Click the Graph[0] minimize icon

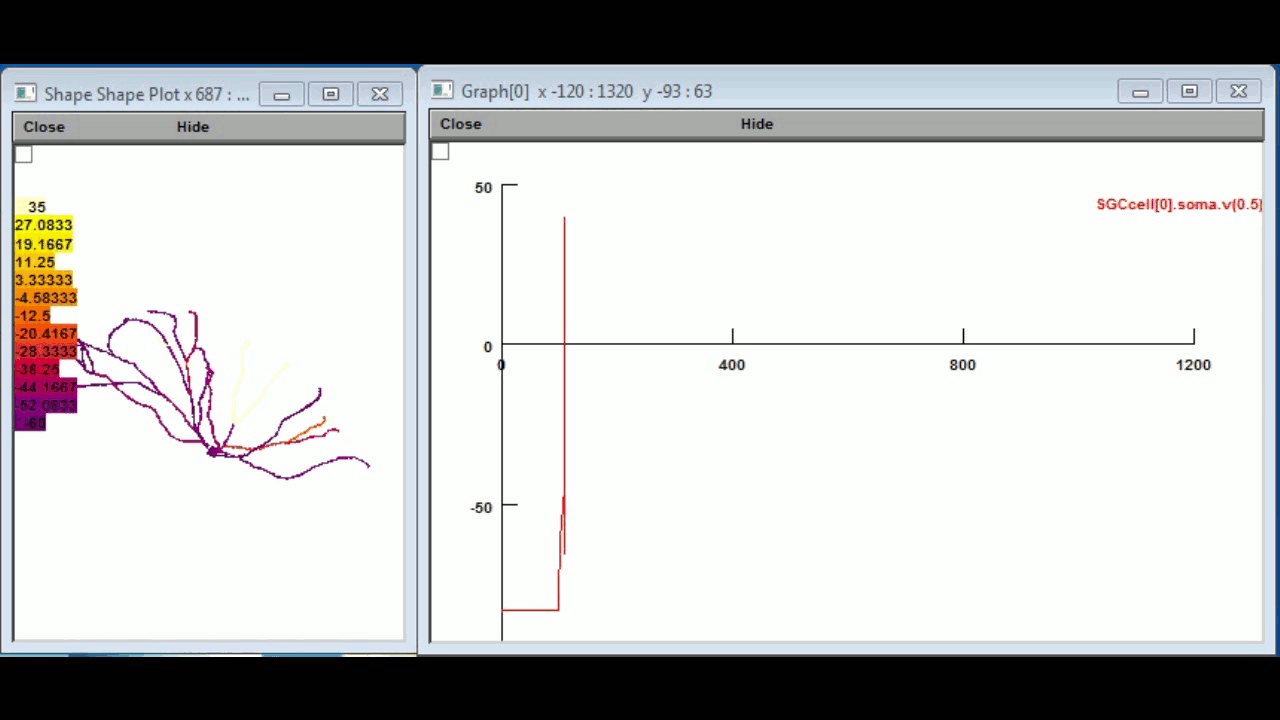pos(1140,91)
